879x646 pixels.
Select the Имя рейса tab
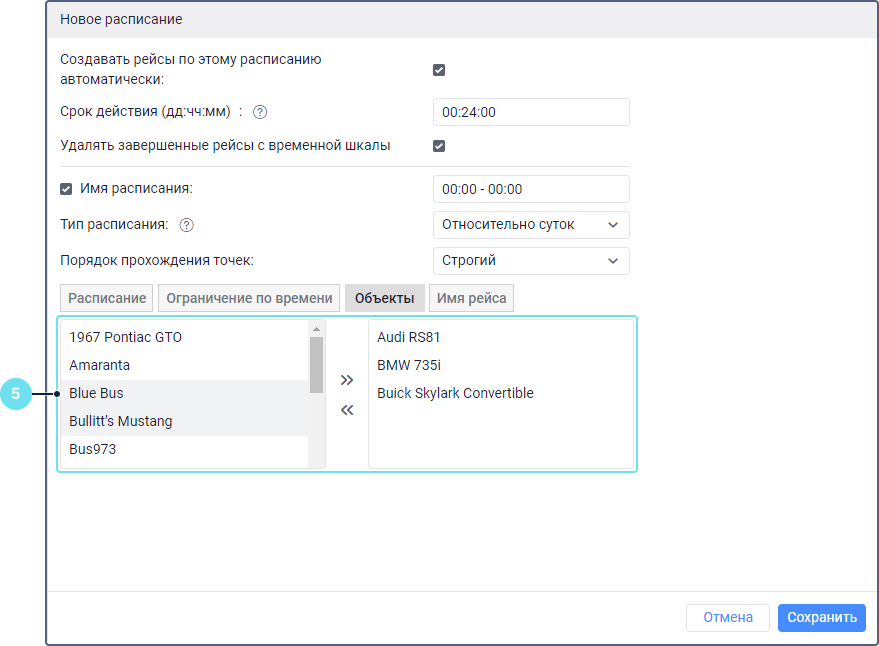(x=472, y=298)
